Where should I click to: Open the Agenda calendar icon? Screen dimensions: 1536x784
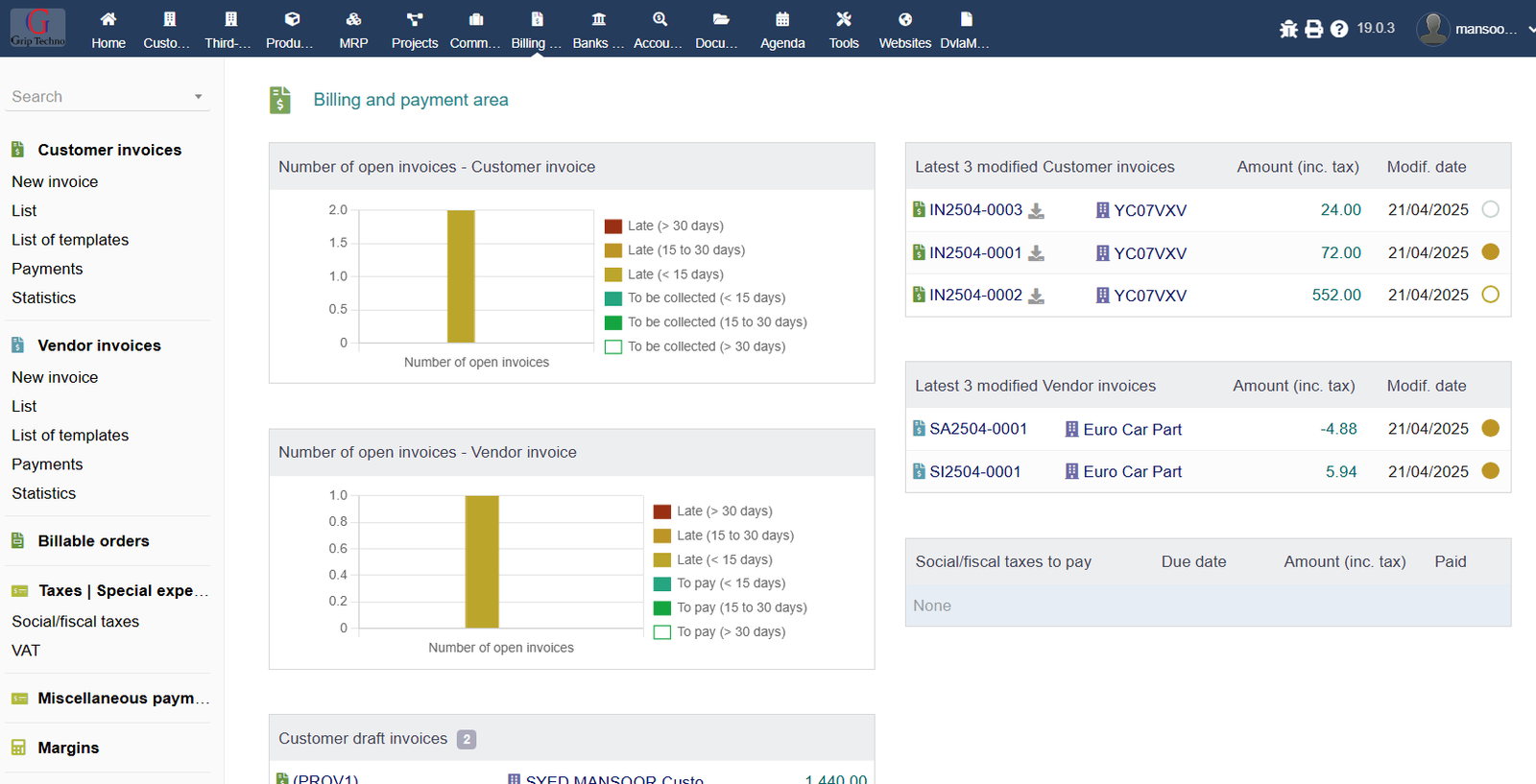coord(782,20)
